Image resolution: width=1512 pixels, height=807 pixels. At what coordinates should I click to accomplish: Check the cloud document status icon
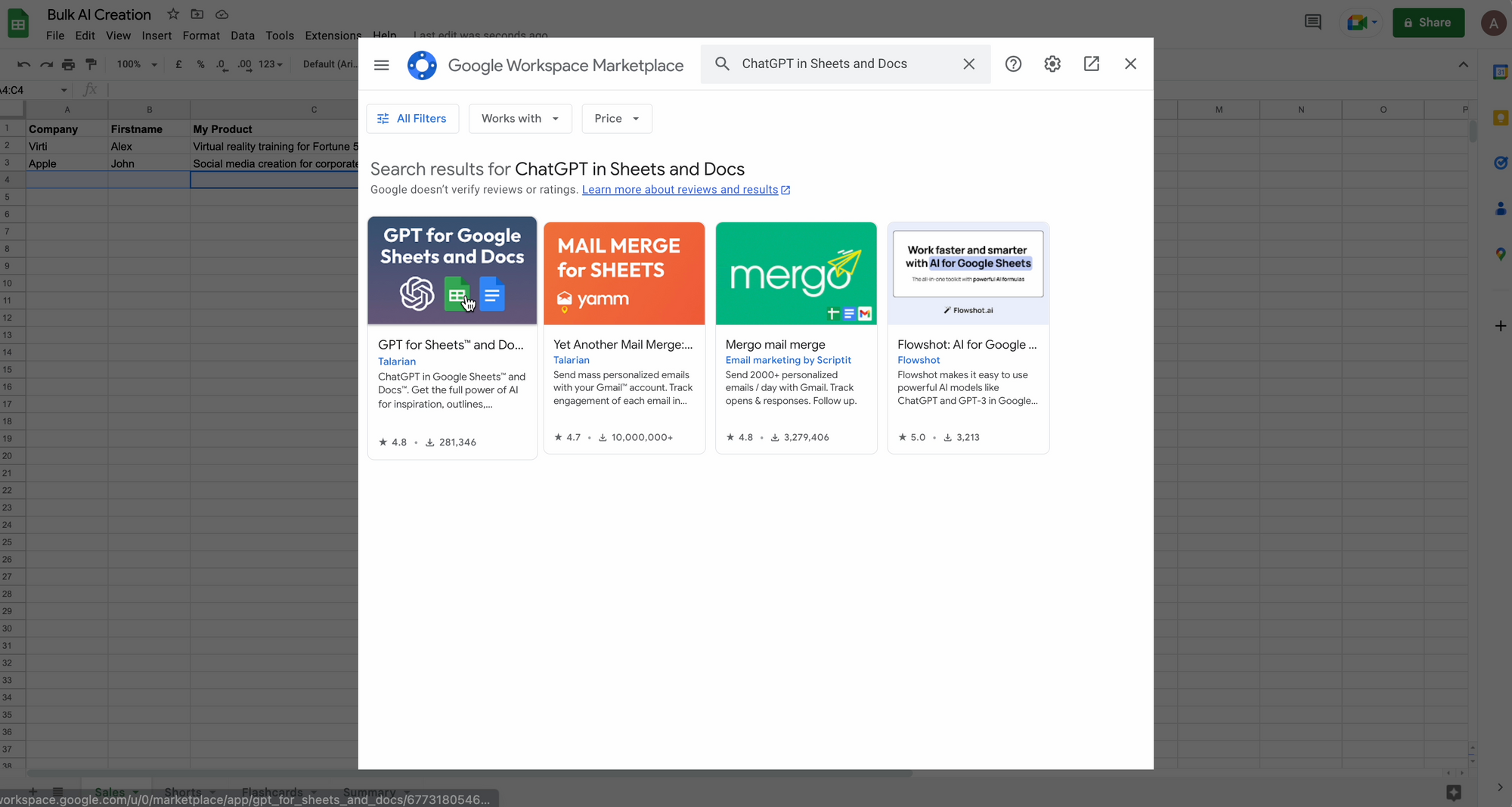point(222,14)
